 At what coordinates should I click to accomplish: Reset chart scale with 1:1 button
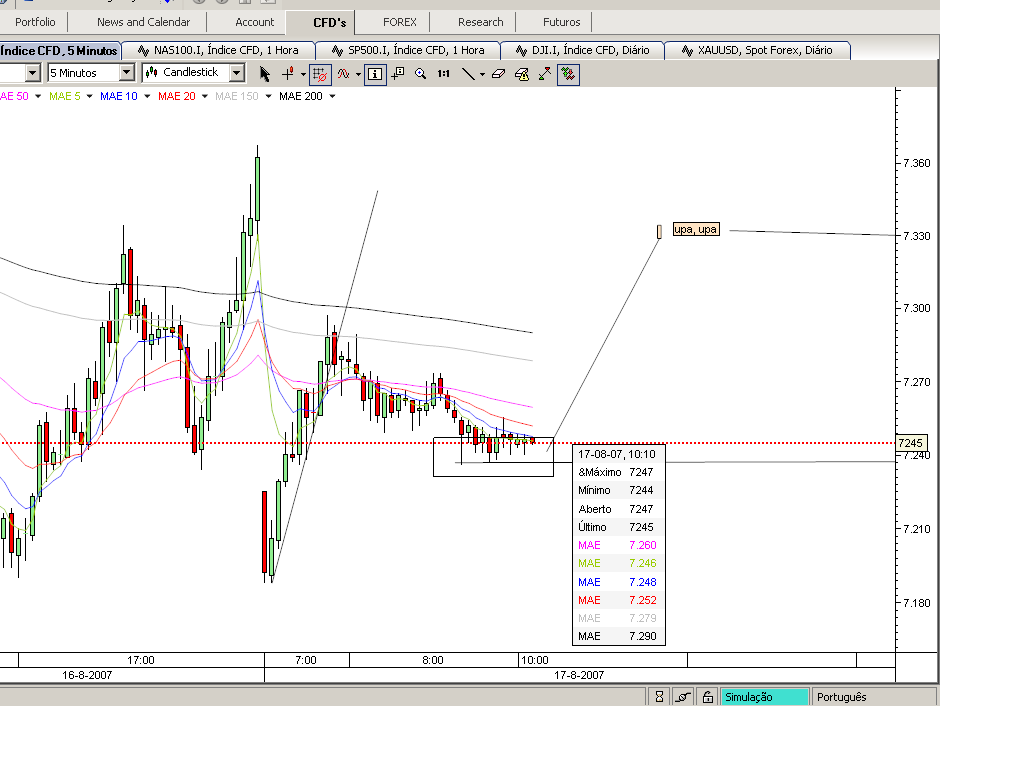tap(443, 74)
